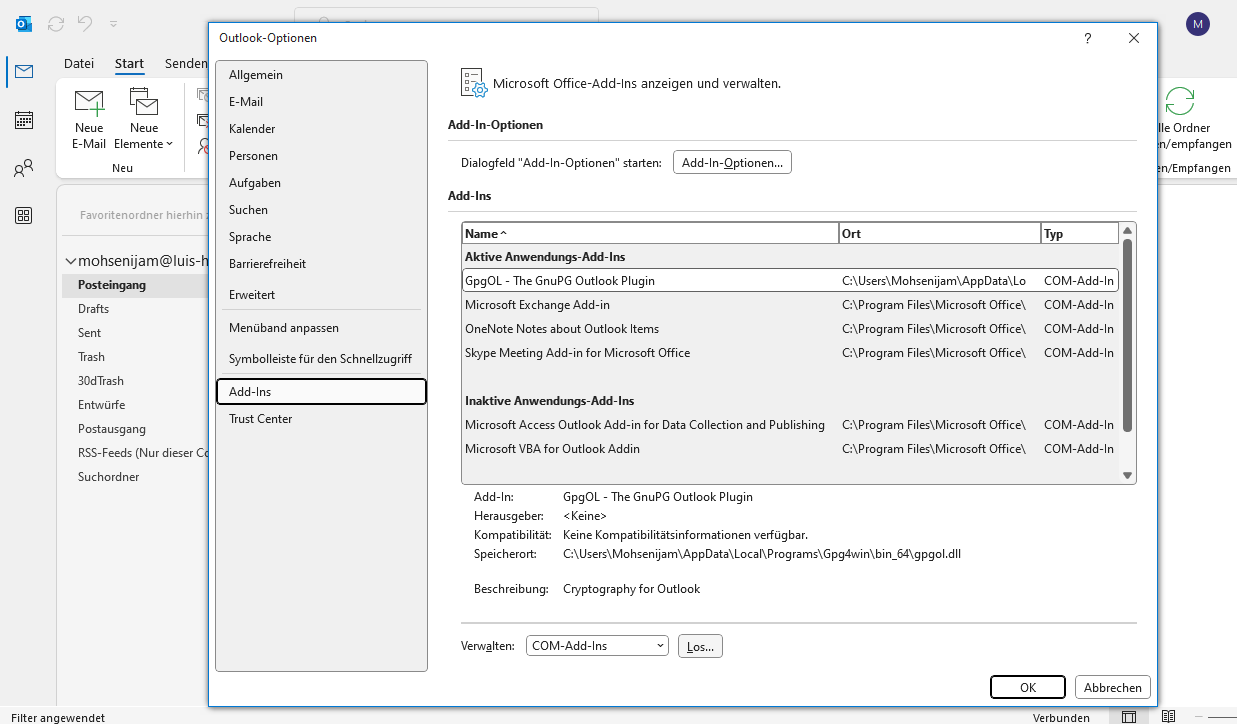The width and height of the screenshot is (1237, 724).
Task: Open the Mail view in Outlook sidebar
Action: (x=24, y=72)
